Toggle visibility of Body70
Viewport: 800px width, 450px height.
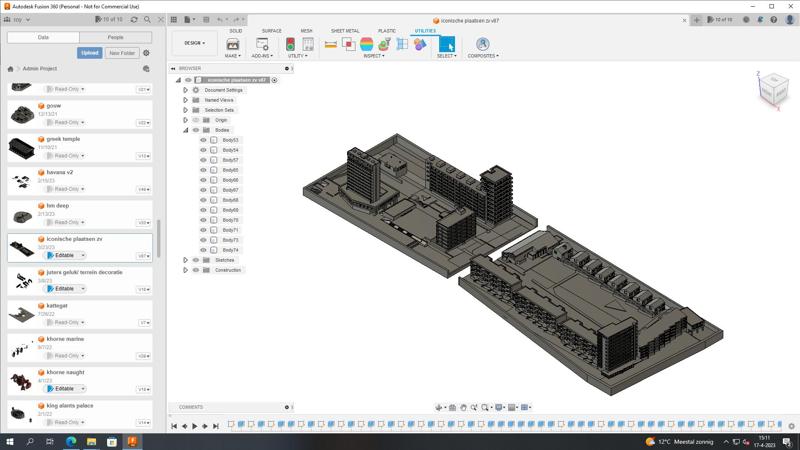tap(203, 220)
